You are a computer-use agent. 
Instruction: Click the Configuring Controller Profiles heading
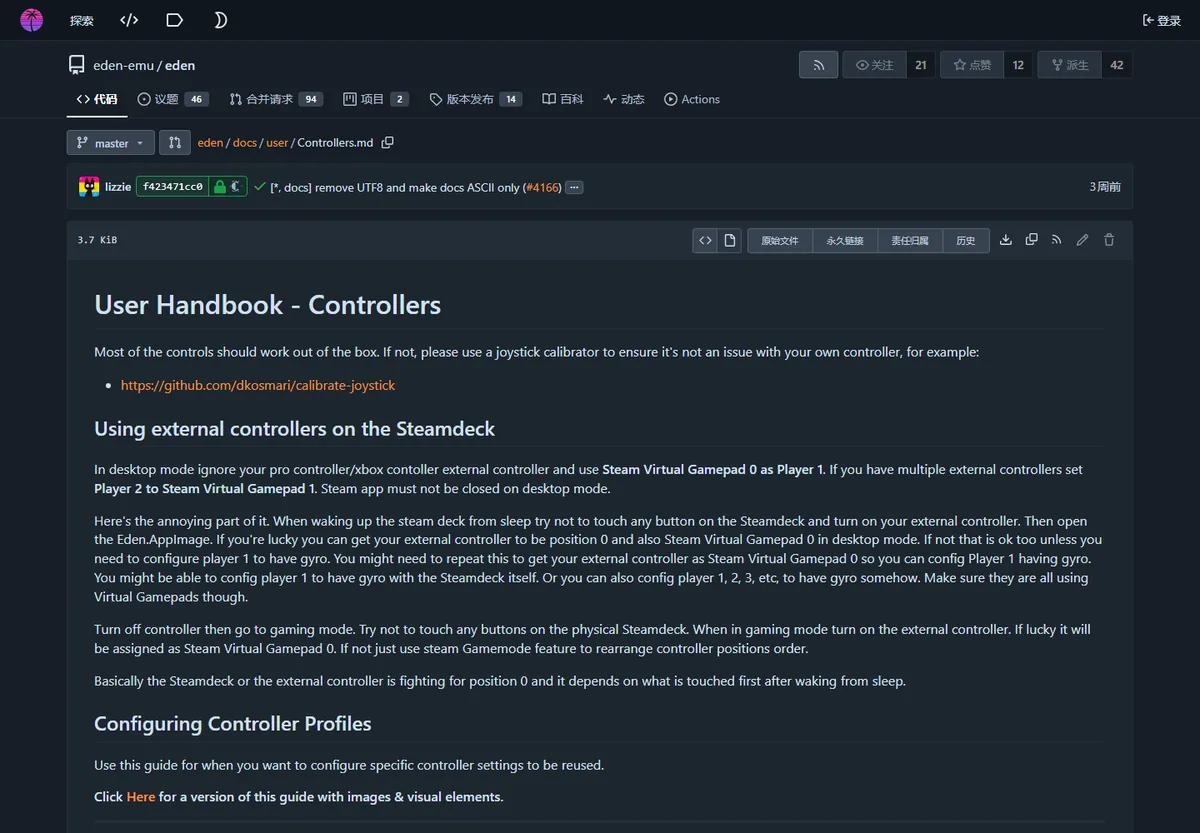click(233, 724)
